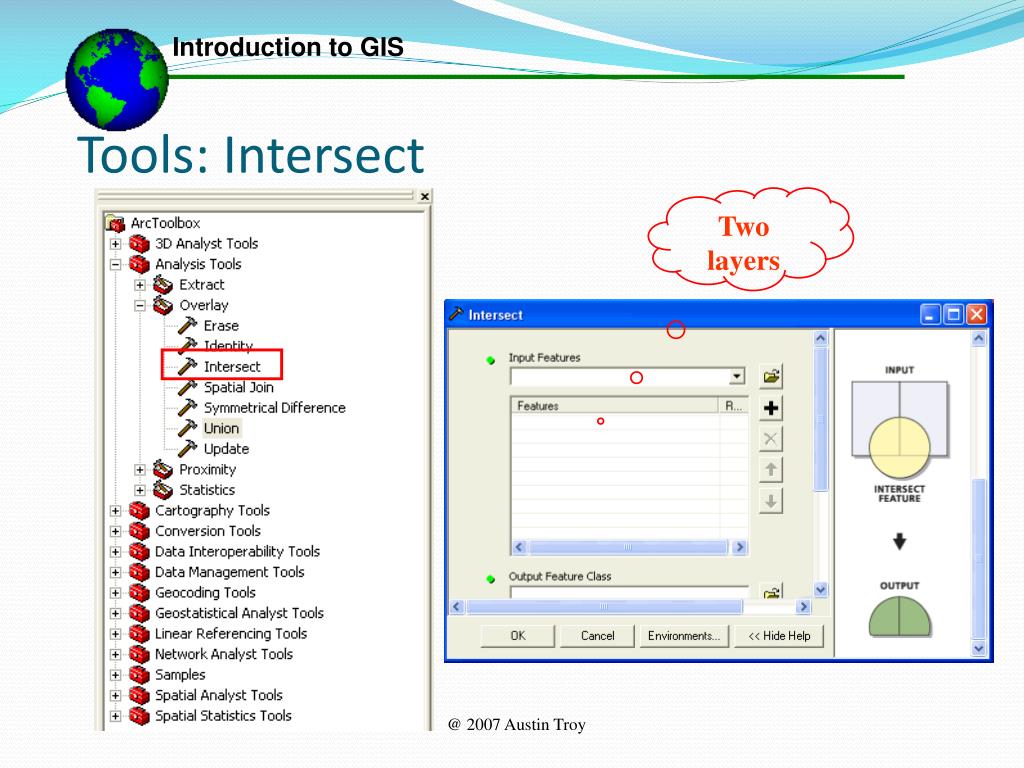
Task: Expand the Data Management Tools node
Action: [116, 573]
